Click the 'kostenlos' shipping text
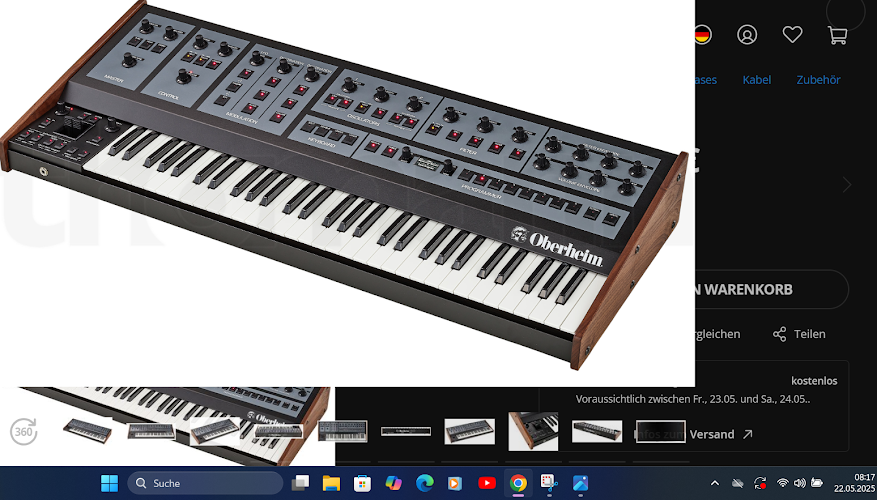877x500 pixels. point(814,381)
